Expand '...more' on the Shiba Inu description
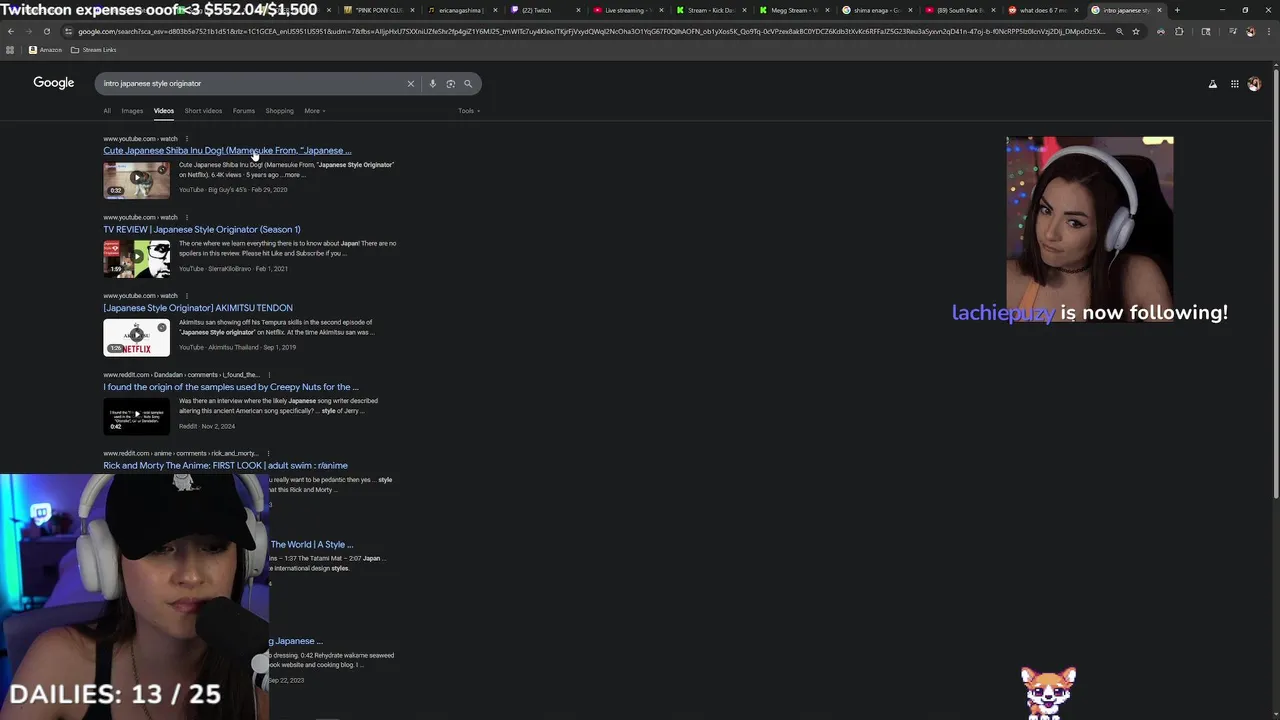 click(293, 175)
